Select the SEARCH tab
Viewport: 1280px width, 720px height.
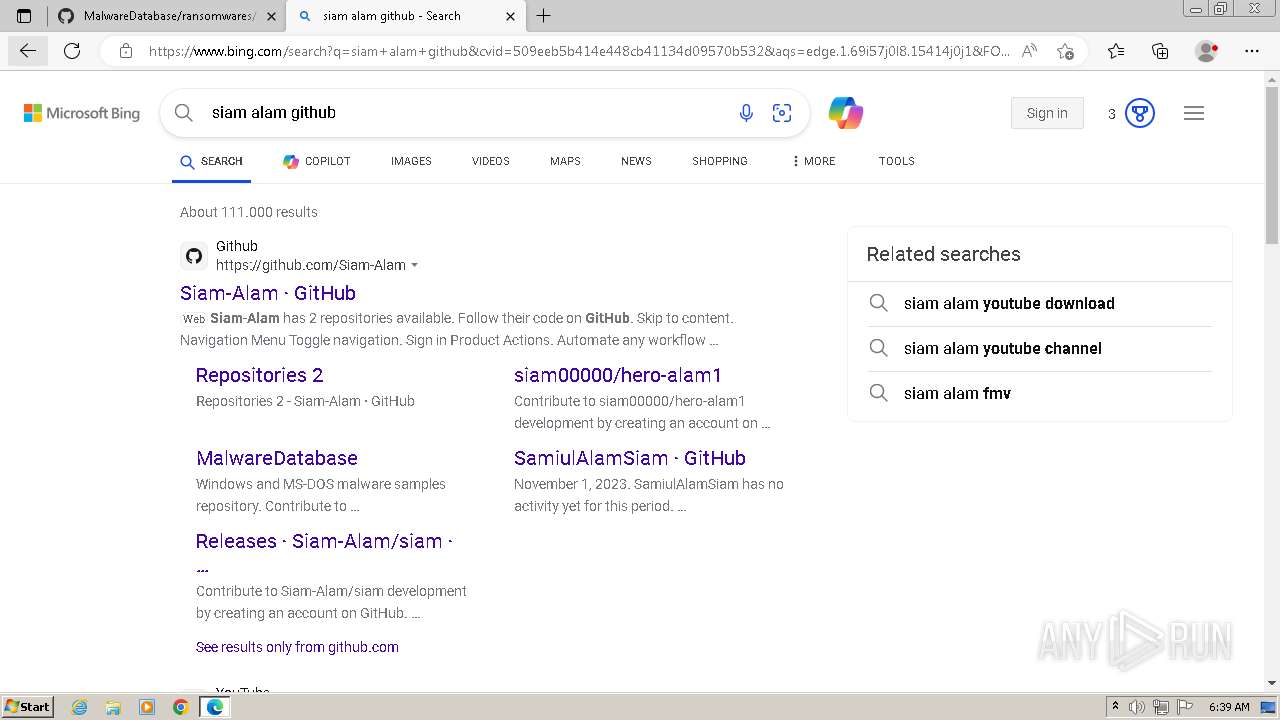click(x=211, y=161)
